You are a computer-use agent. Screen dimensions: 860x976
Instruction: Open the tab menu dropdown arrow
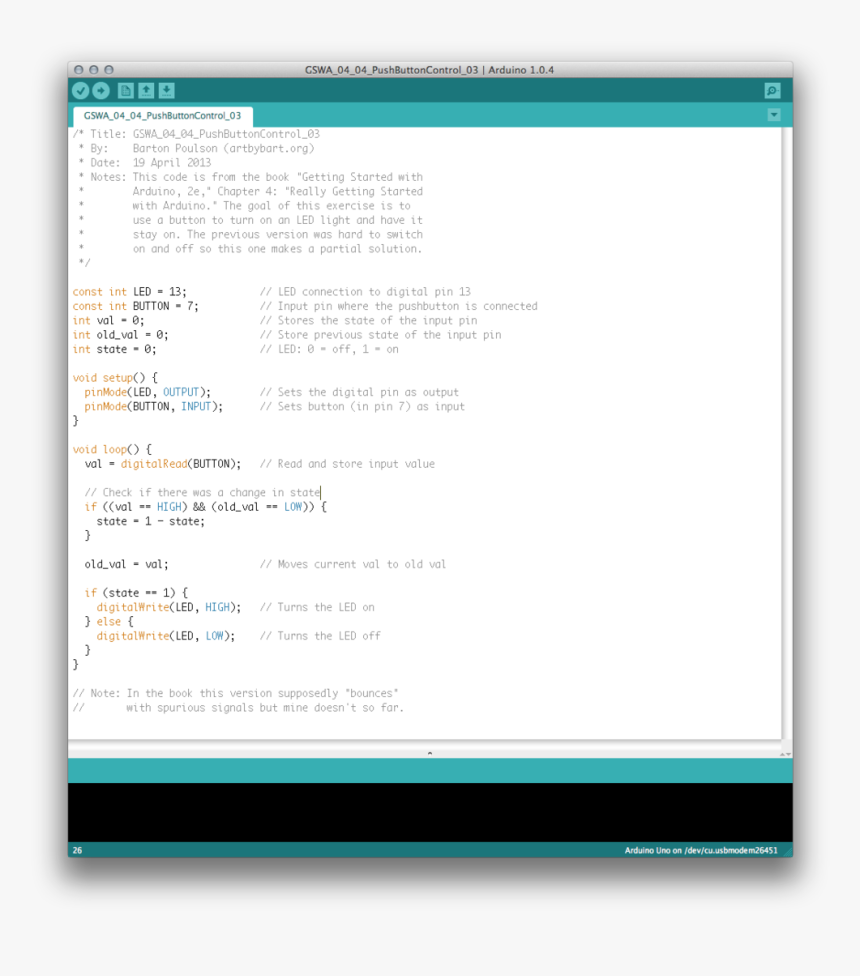pyautogui.click(x=774, y=115)
